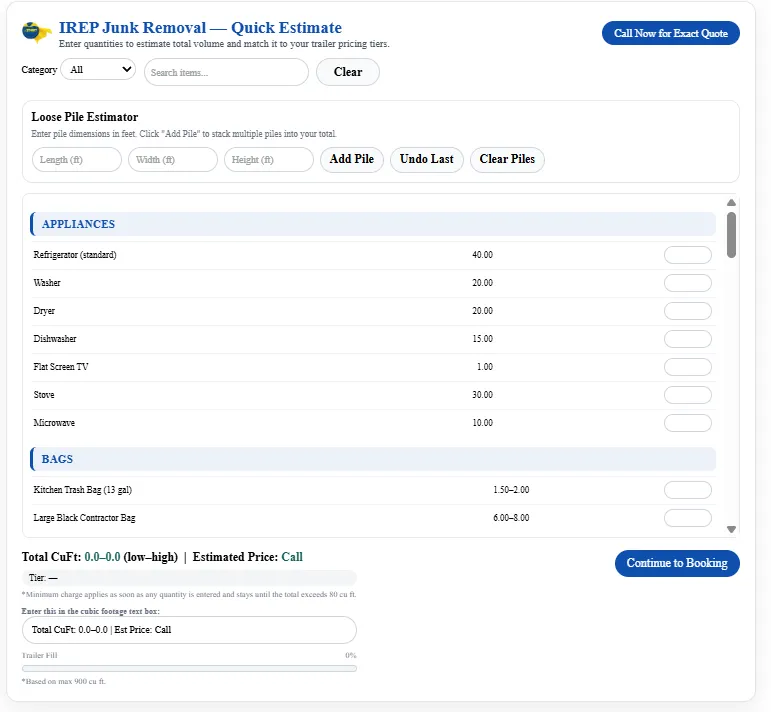Click the scroll up arrow of item list
The image size is (771, 712).
pos(731,203)
